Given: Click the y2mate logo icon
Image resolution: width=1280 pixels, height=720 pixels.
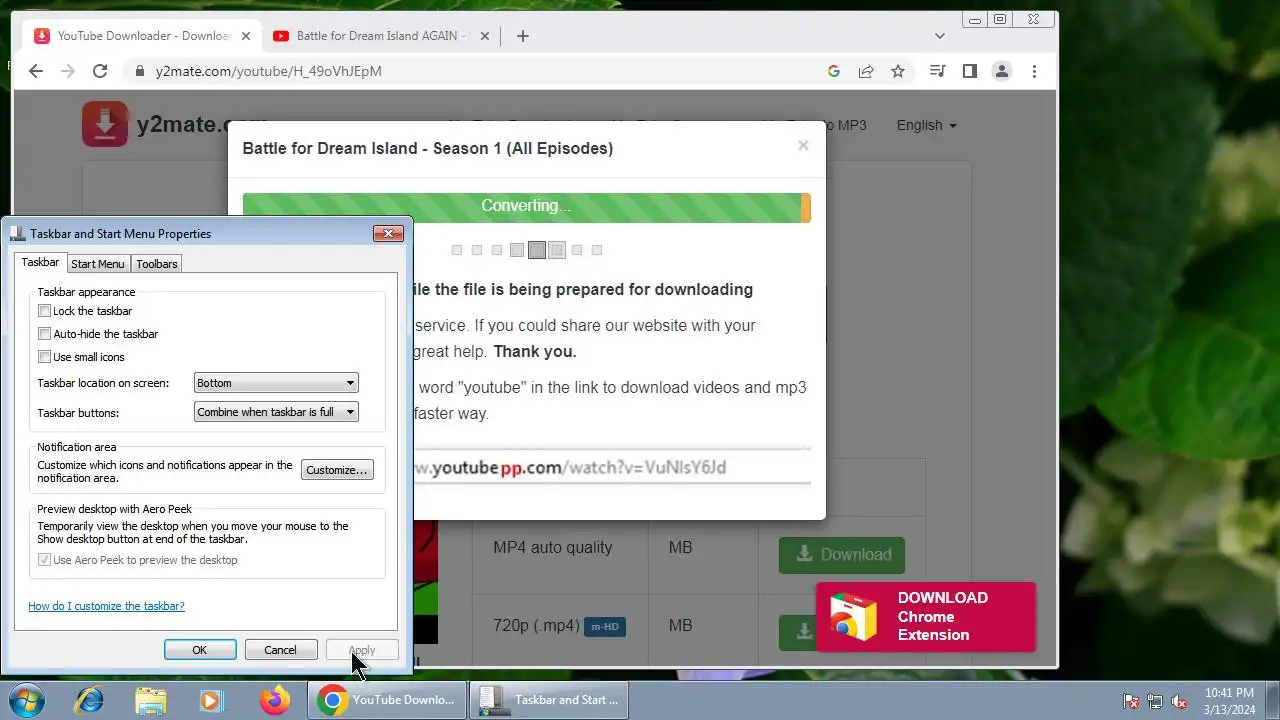Looking at the screenshot, I should pyautogui.click(x=105, y=124).
